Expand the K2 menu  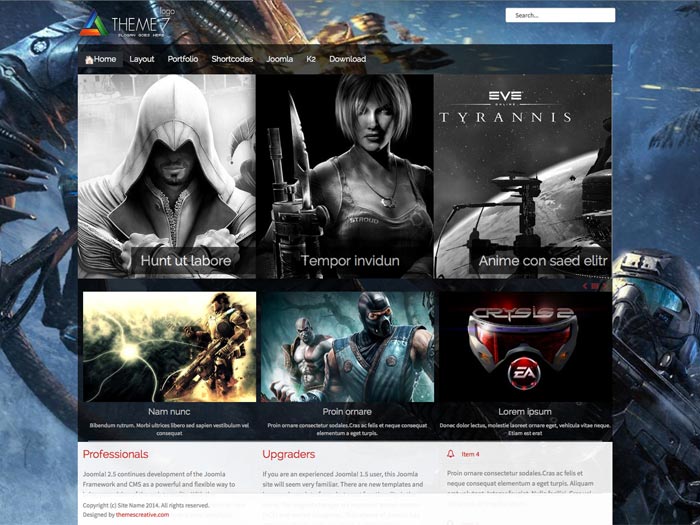(311, 60)
